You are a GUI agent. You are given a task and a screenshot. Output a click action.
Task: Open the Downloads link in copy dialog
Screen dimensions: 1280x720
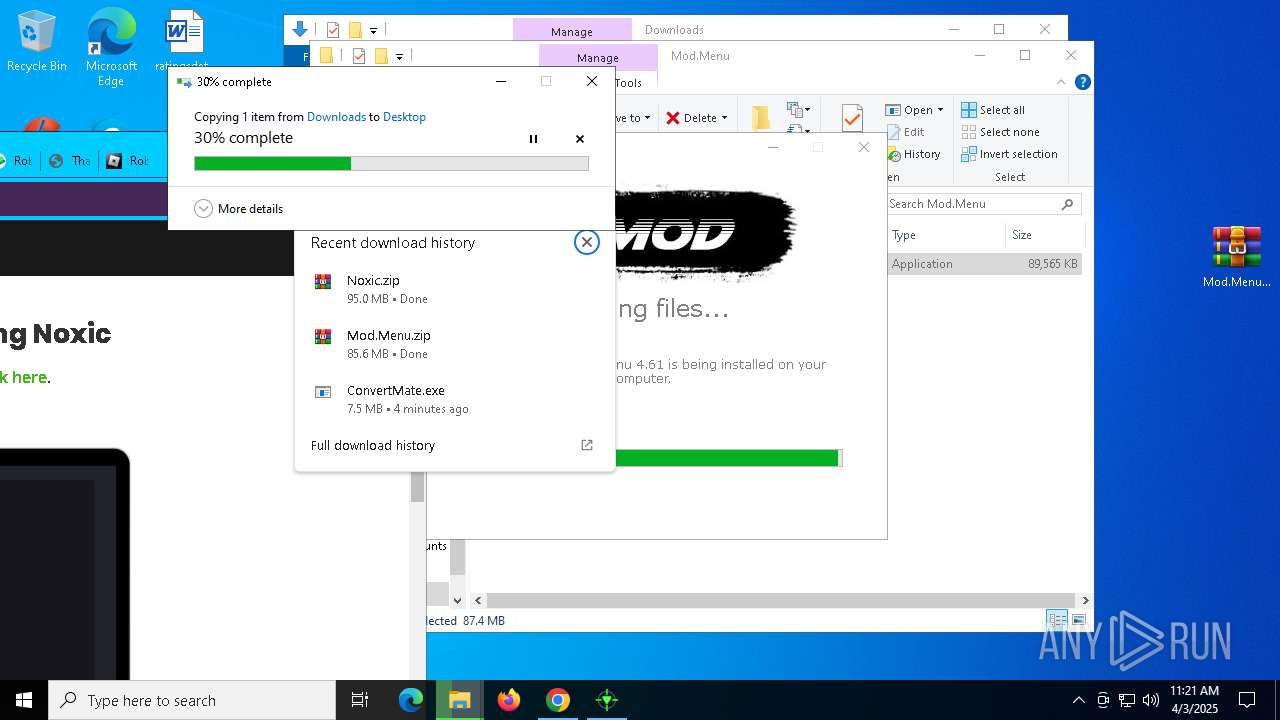[x=336, y=117]
